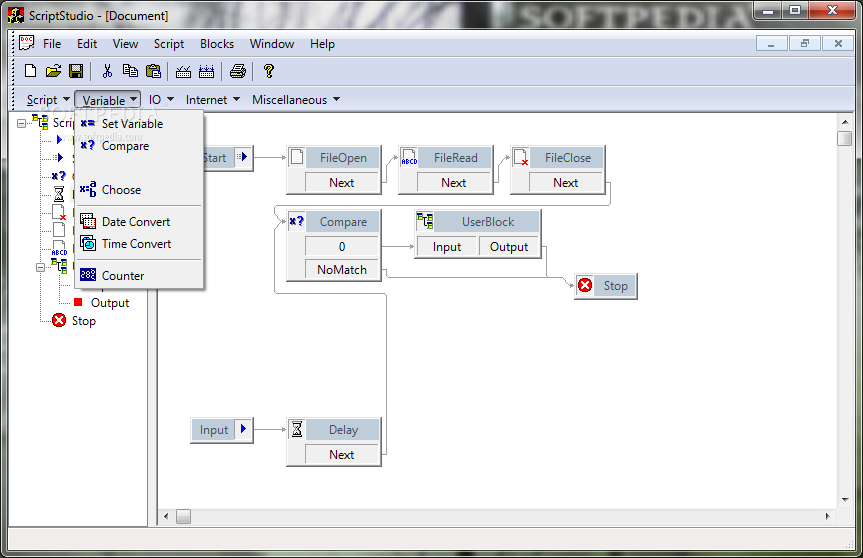Open the View menu

coord(125,44)
